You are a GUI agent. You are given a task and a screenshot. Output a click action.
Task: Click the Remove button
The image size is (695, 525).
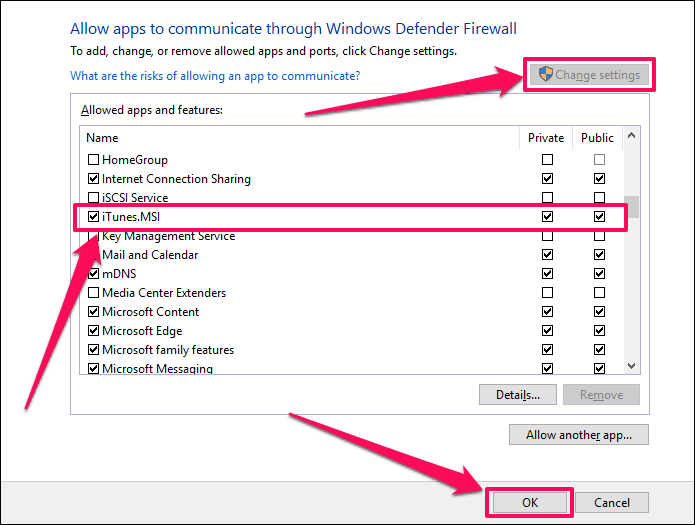601,395
